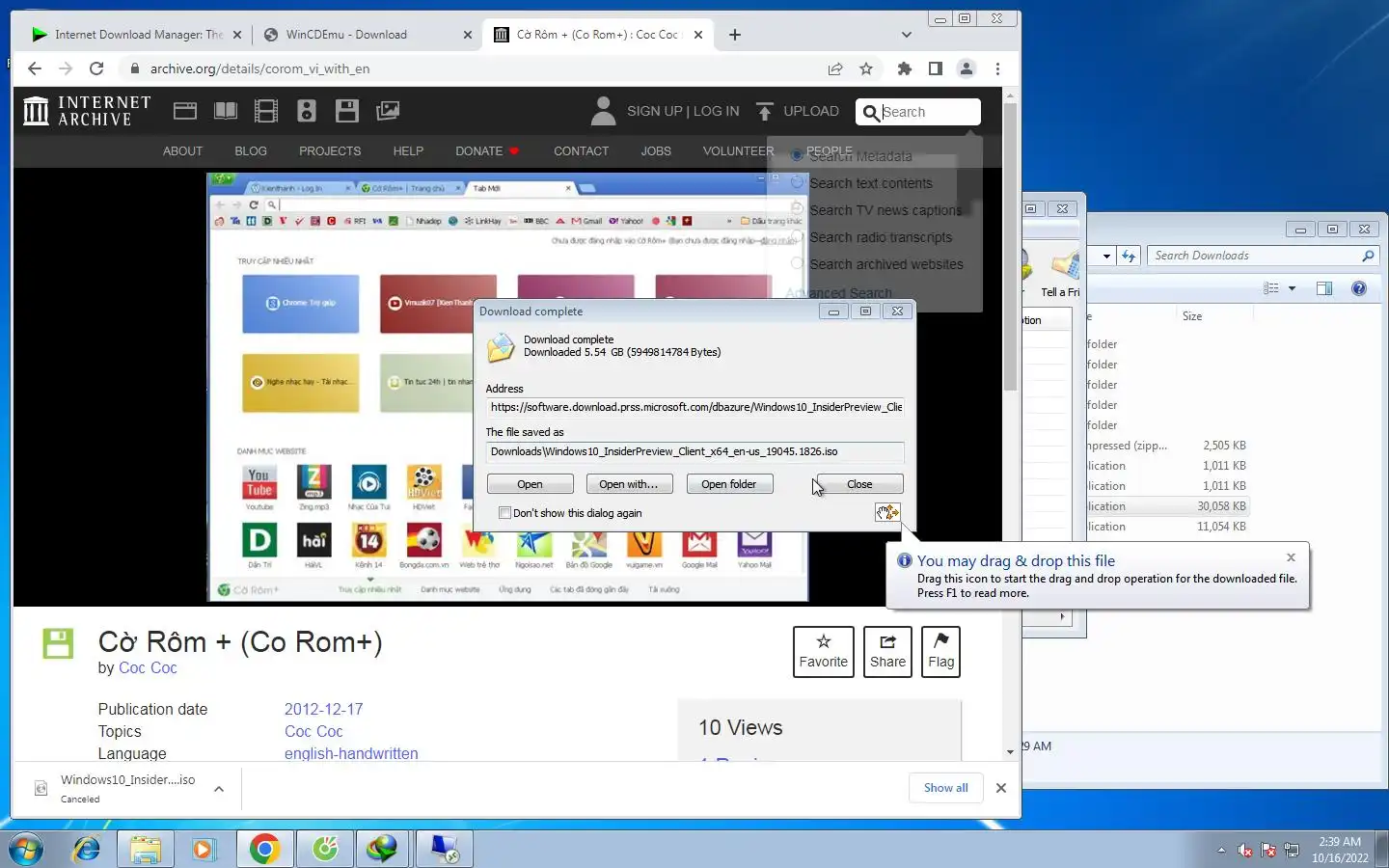Click the help icon in Downloads Explorer window
The image size is (1389, 868).
(x=1359, y=288)
